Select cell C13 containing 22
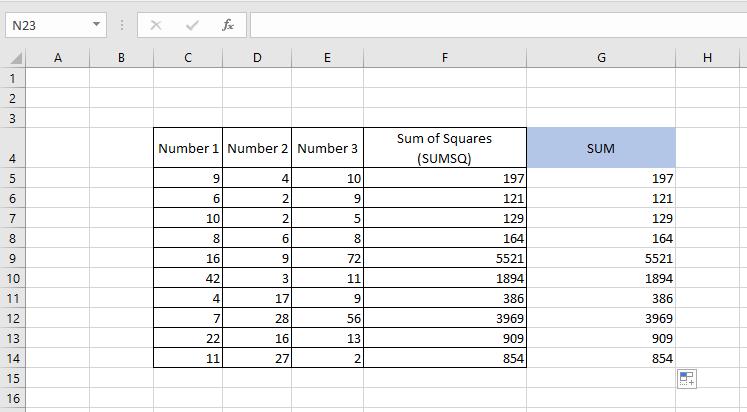This screenshot has height=412, width=747. click(188, 338)
